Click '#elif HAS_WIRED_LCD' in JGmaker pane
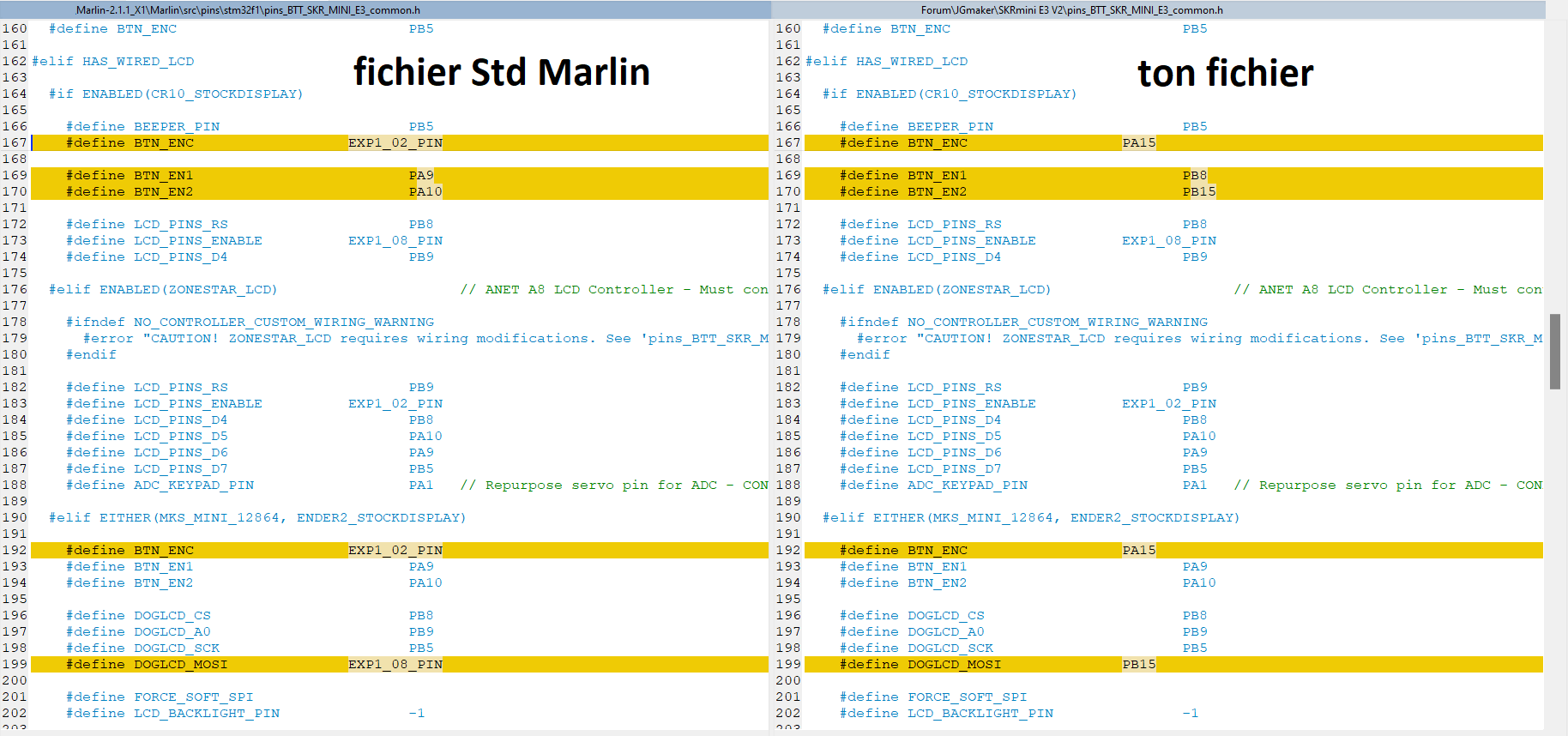 click(x=887, y=62)
